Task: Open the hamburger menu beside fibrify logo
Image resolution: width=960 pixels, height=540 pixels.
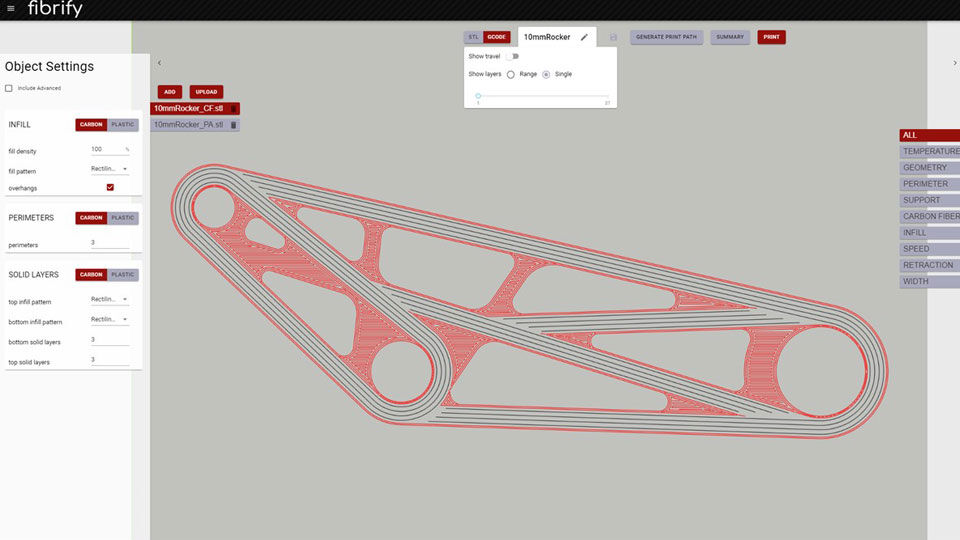Action: pos(11,9)
